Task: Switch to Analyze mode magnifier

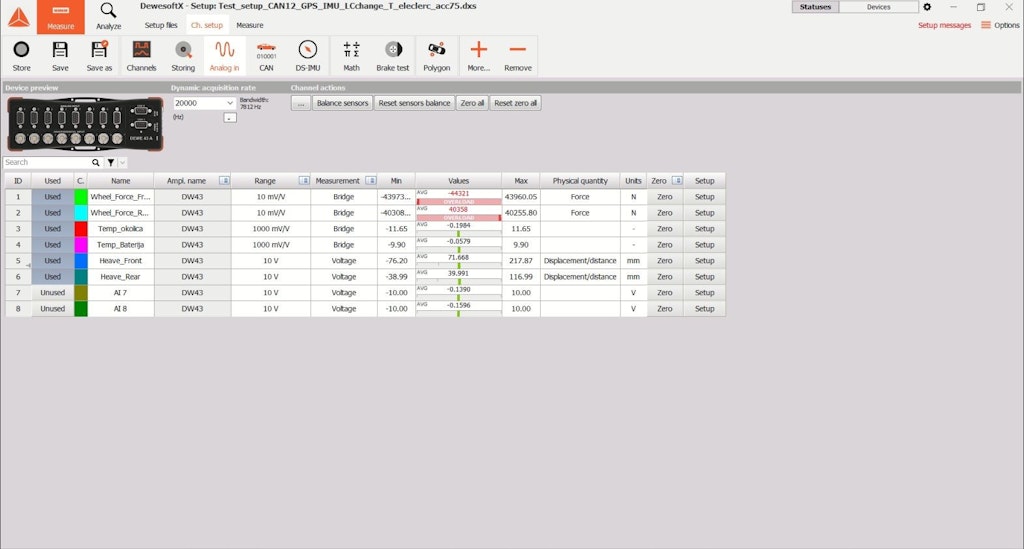Action: [108, 16]
